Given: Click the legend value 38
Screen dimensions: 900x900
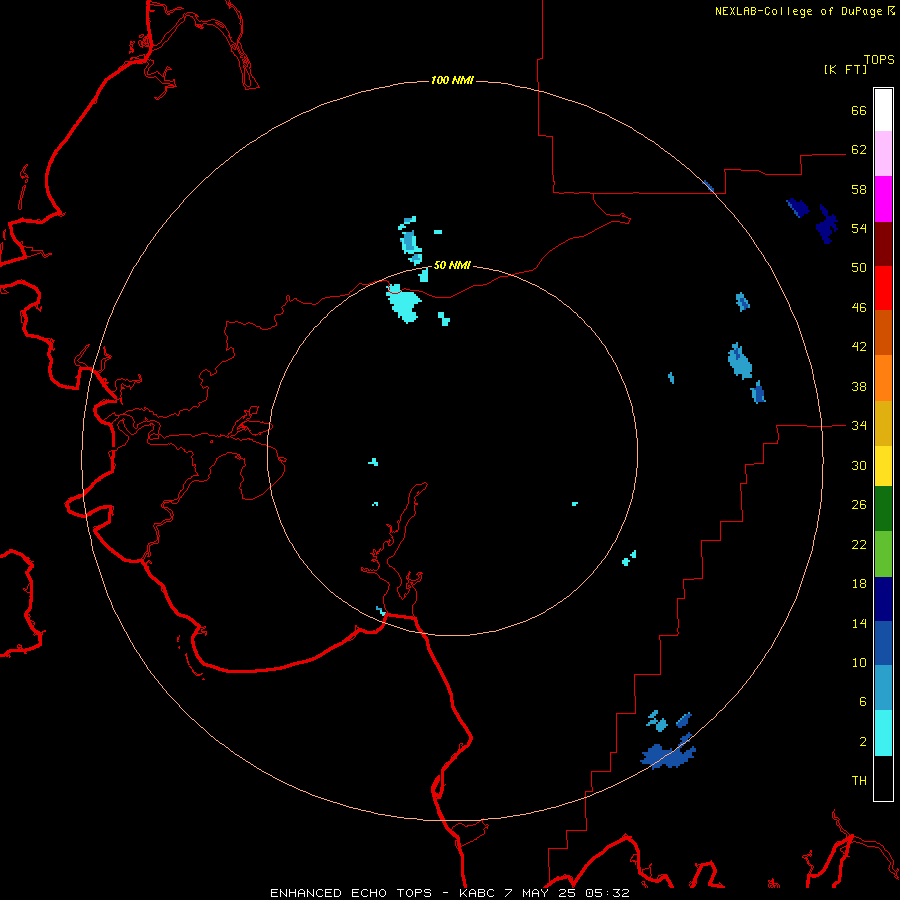Looking at the screenshot, I should tap(859, 386).
